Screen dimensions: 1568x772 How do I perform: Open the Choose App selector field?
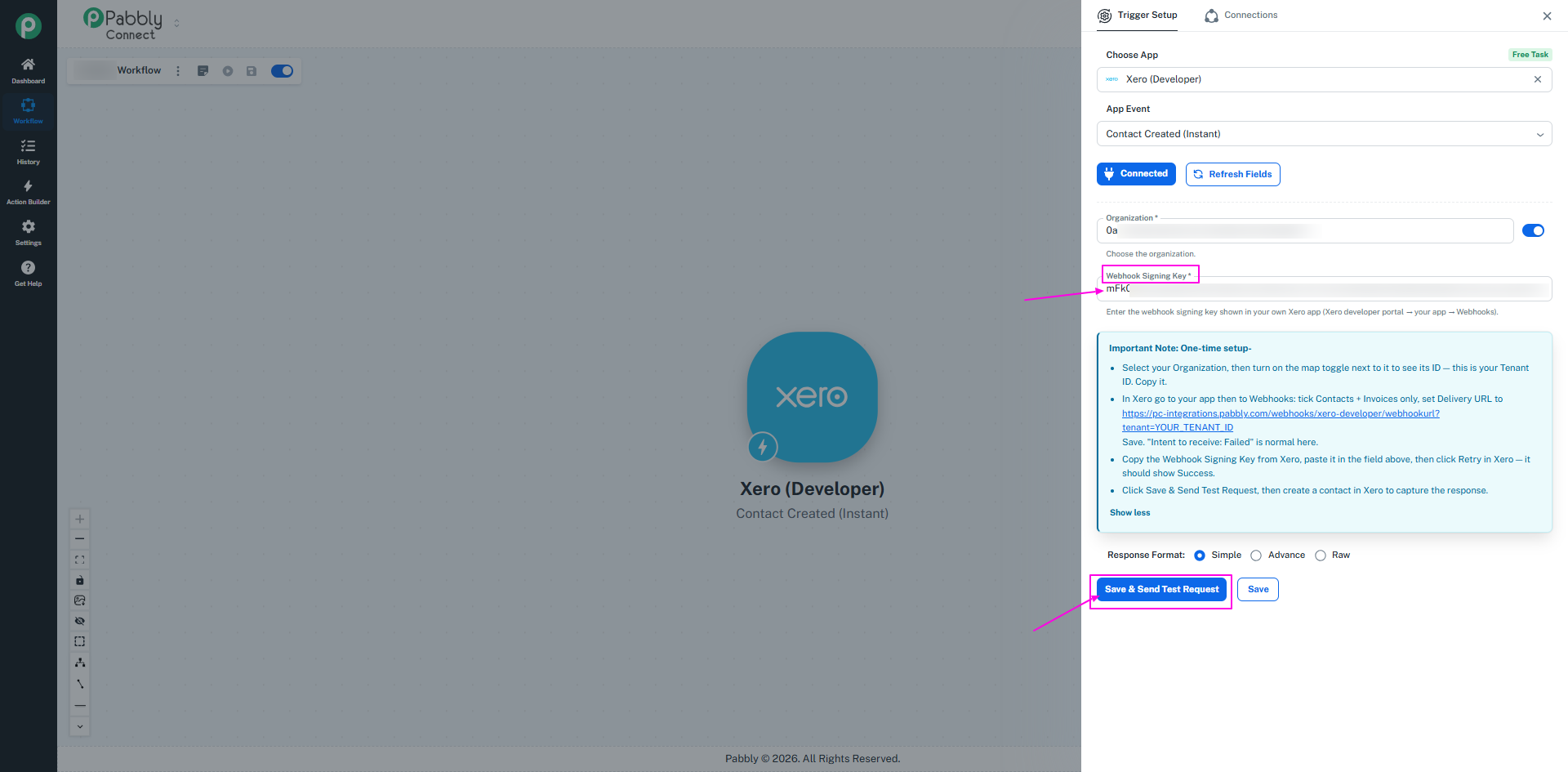pos(1324,79)
